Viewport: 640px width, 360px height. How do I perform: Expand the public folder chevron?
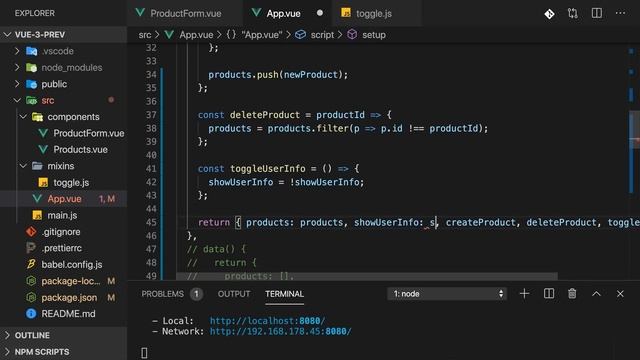pyautogui.click(x=17, y=84)
